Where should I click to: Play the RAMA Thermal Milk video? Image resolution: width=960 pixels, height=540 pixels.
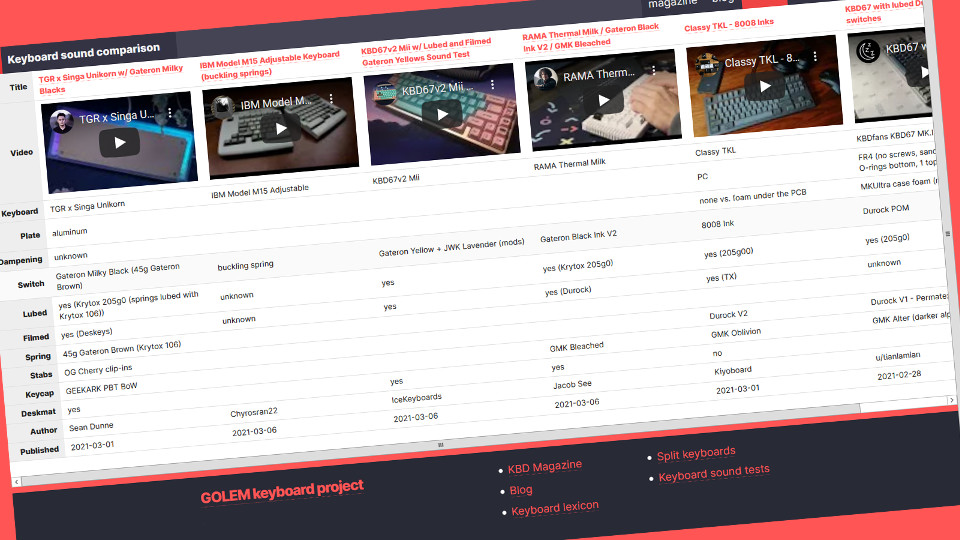(x=604, y=100)
